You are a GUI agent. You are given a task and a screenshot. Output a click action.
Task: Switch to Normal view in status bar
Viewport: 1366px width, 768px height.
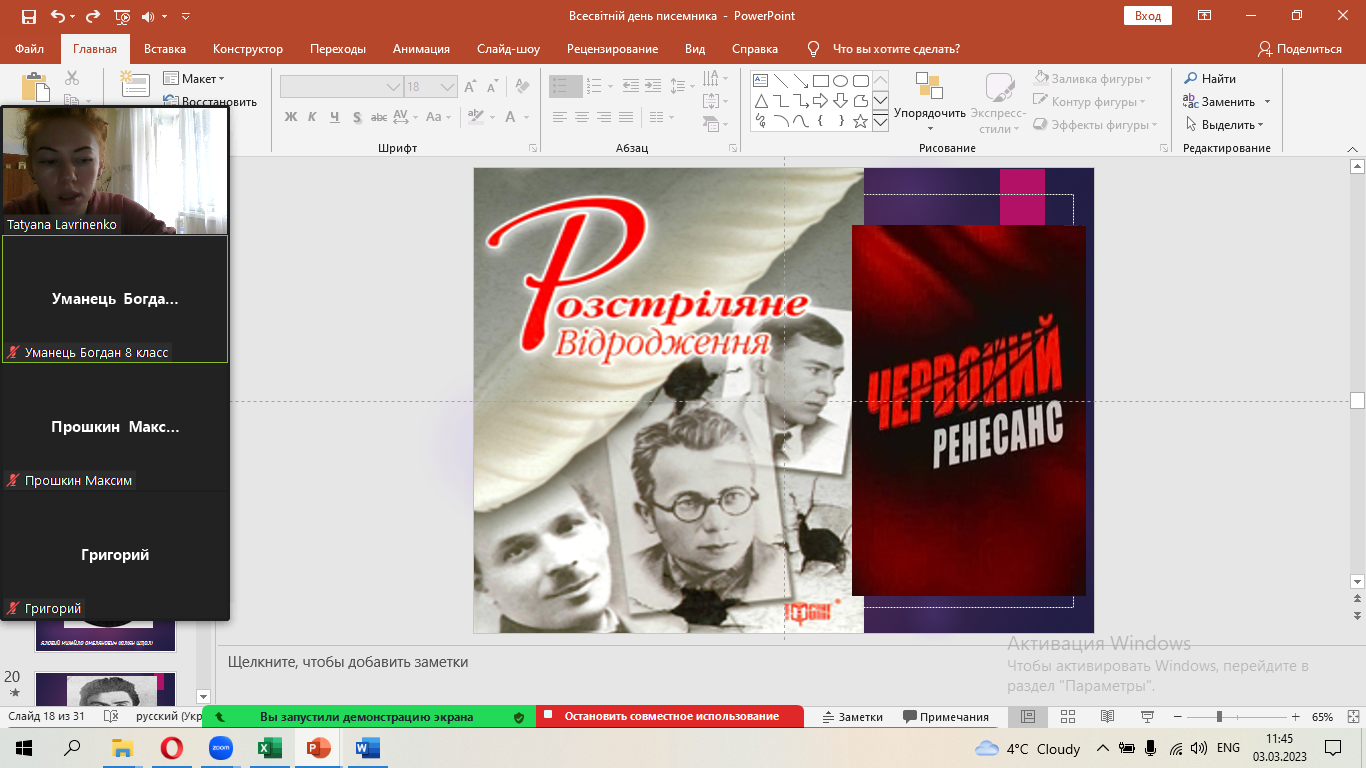(1028, 717)
